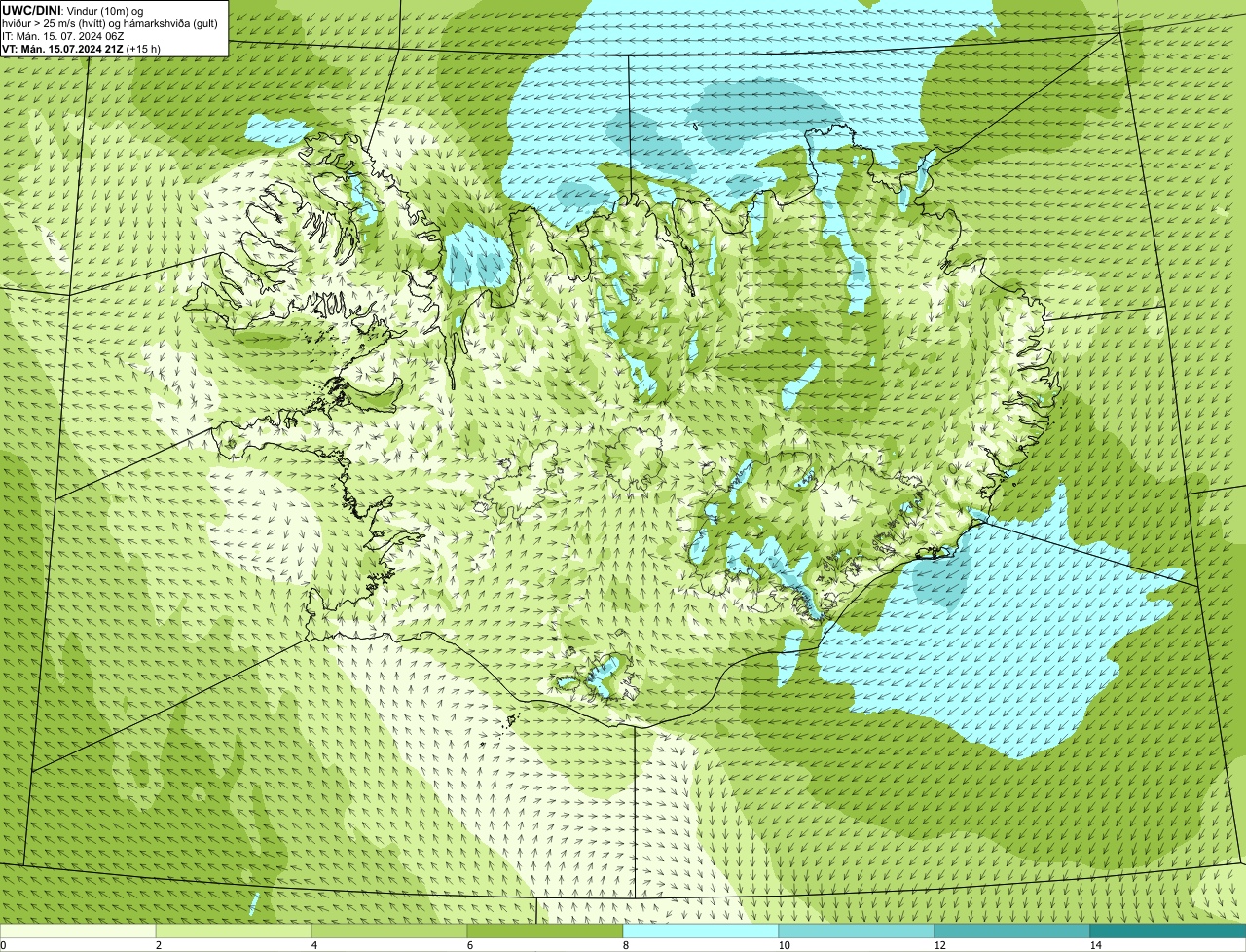
Task: Click the "UWC/DINI: Vindur (10m) og" title line
Action: (x=73, y=10)
